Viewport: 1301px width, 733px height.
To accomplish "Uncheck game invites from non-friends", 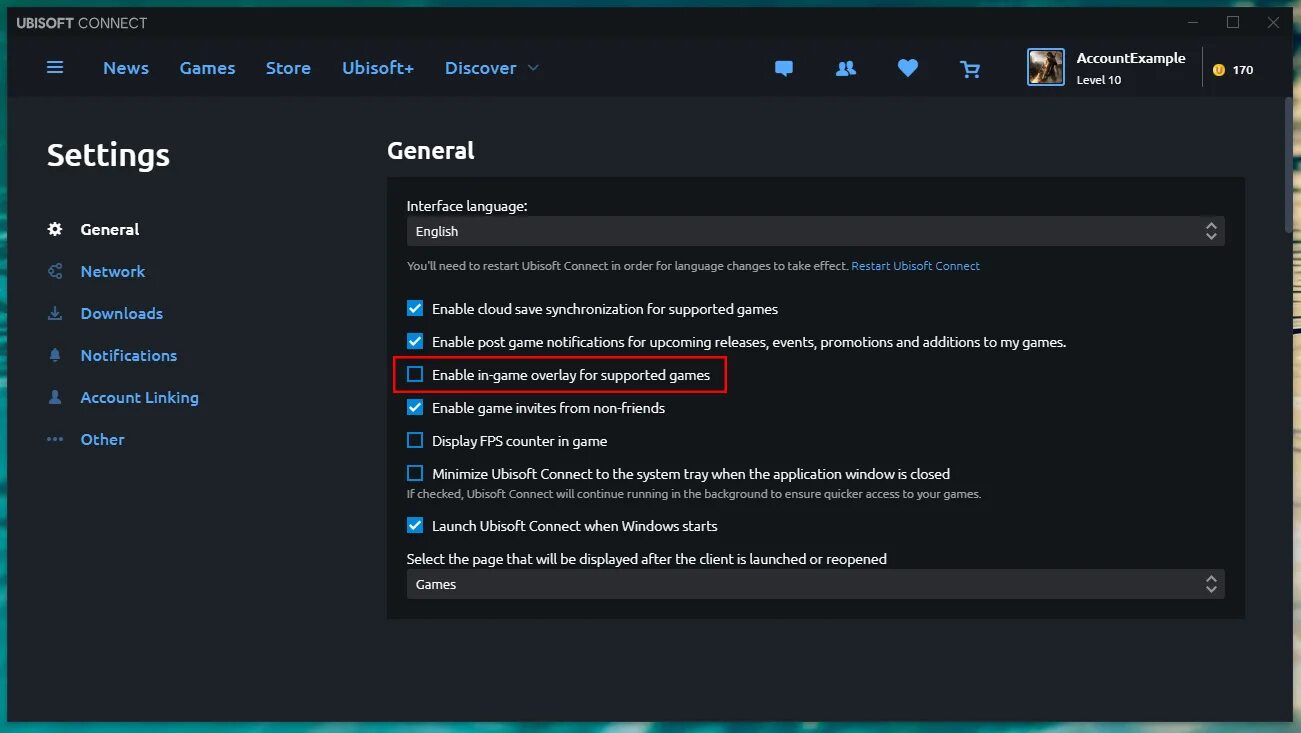I will (x=415, y=408).
